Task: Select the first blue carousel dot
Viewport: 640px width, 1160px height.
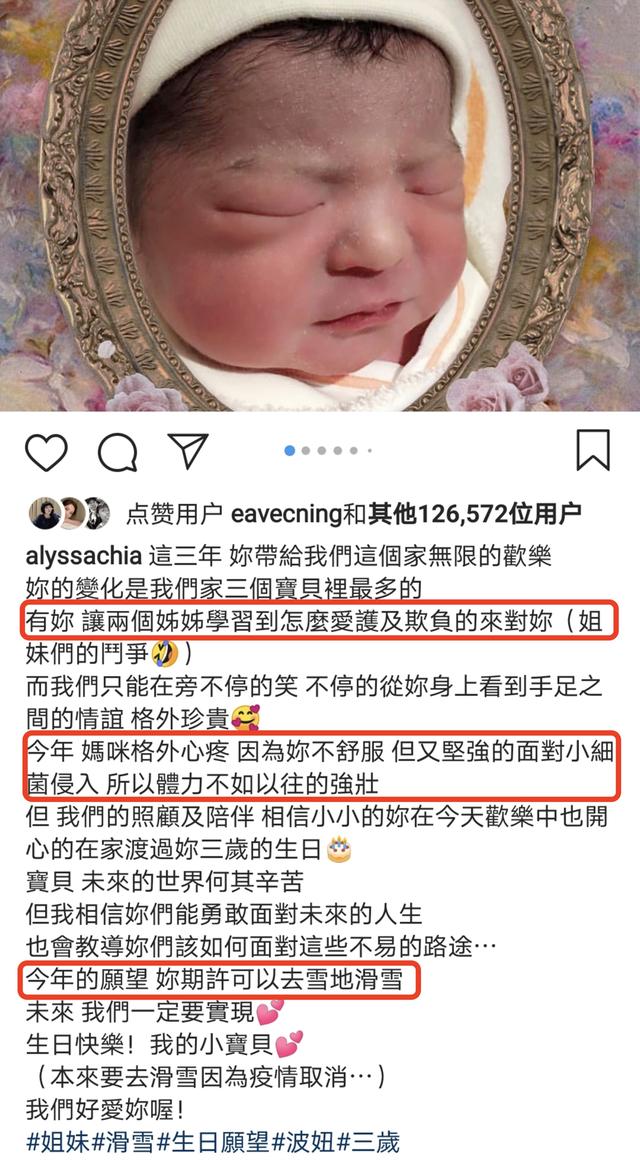Action: point(289,451)
